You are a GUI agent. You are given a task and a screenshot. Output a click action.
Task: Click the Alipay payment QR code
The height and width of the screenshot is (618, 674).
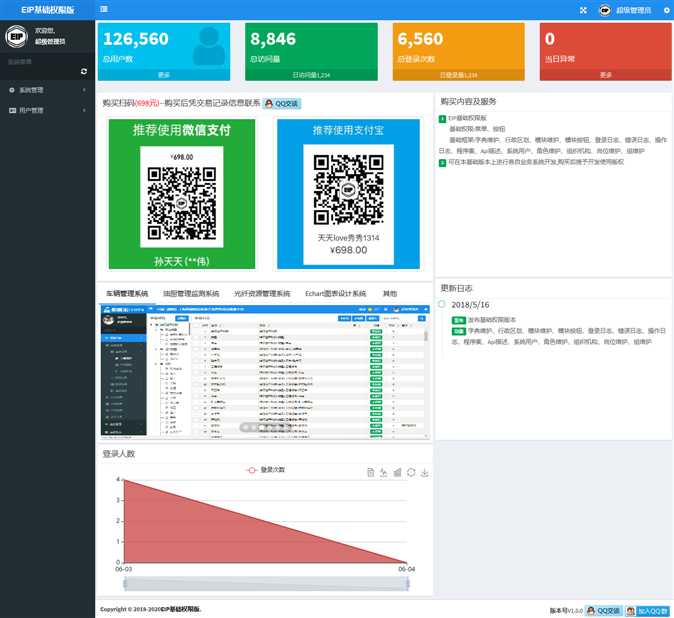pos(348,190)
